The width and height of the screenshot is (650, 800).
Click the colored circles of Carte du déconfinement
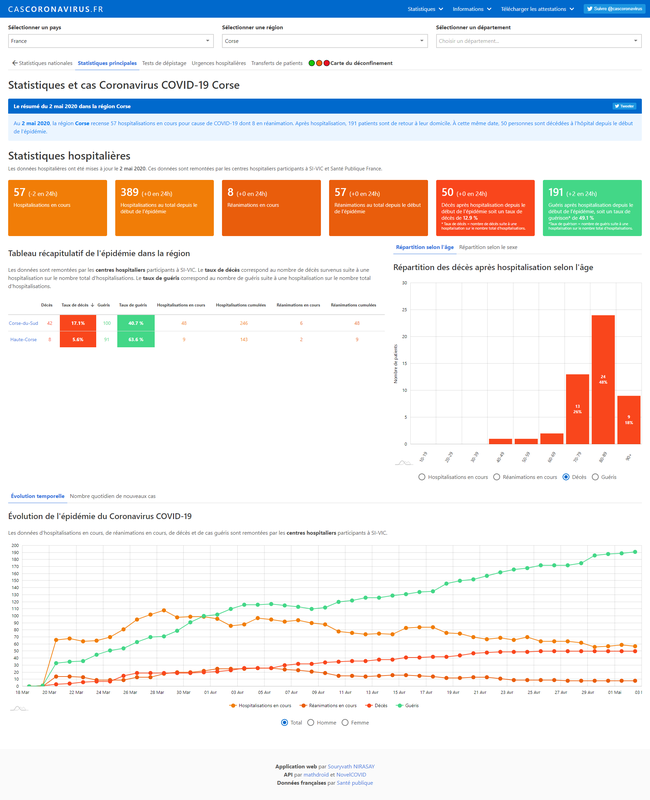pyautogui.click(x=319, y=63)
